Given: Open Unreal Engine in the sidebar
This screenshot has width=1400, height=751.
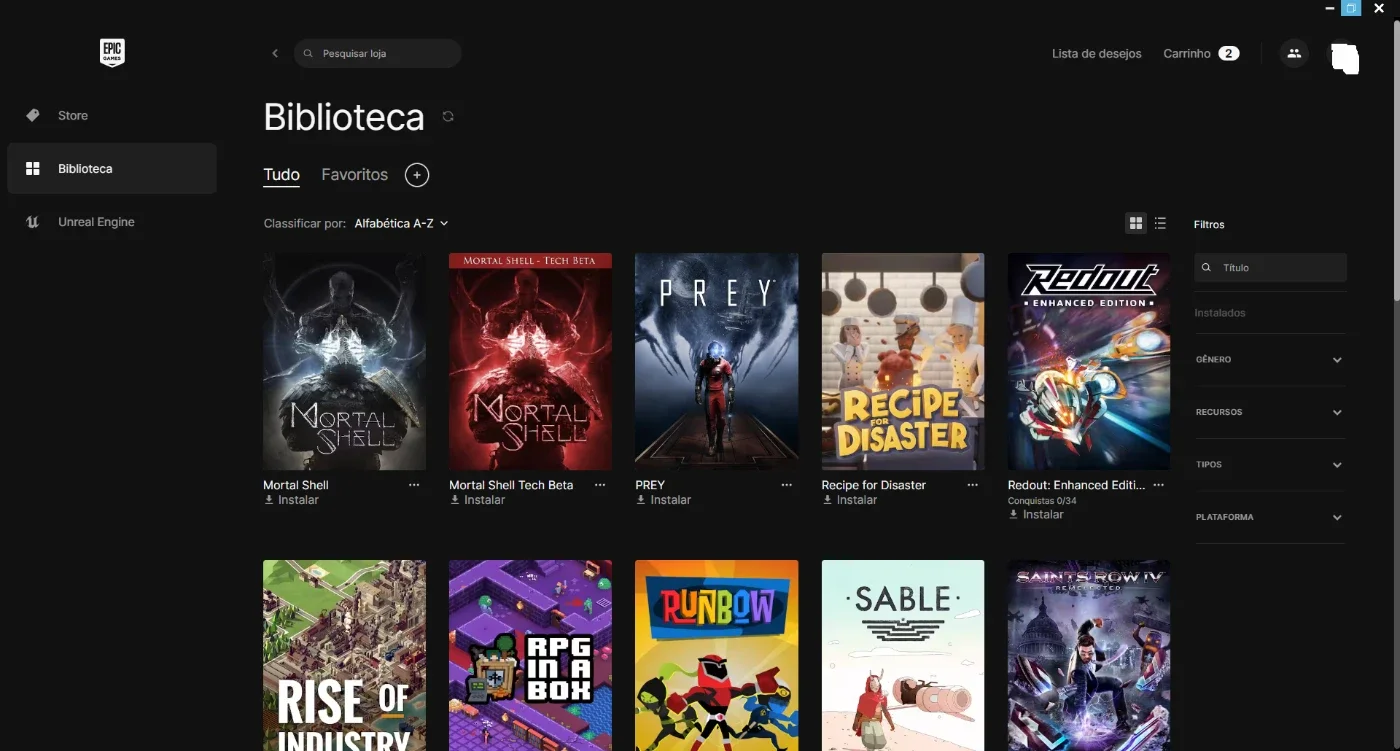Looking at the screenshot, I should pyautogui.click(x=112, y=222).
